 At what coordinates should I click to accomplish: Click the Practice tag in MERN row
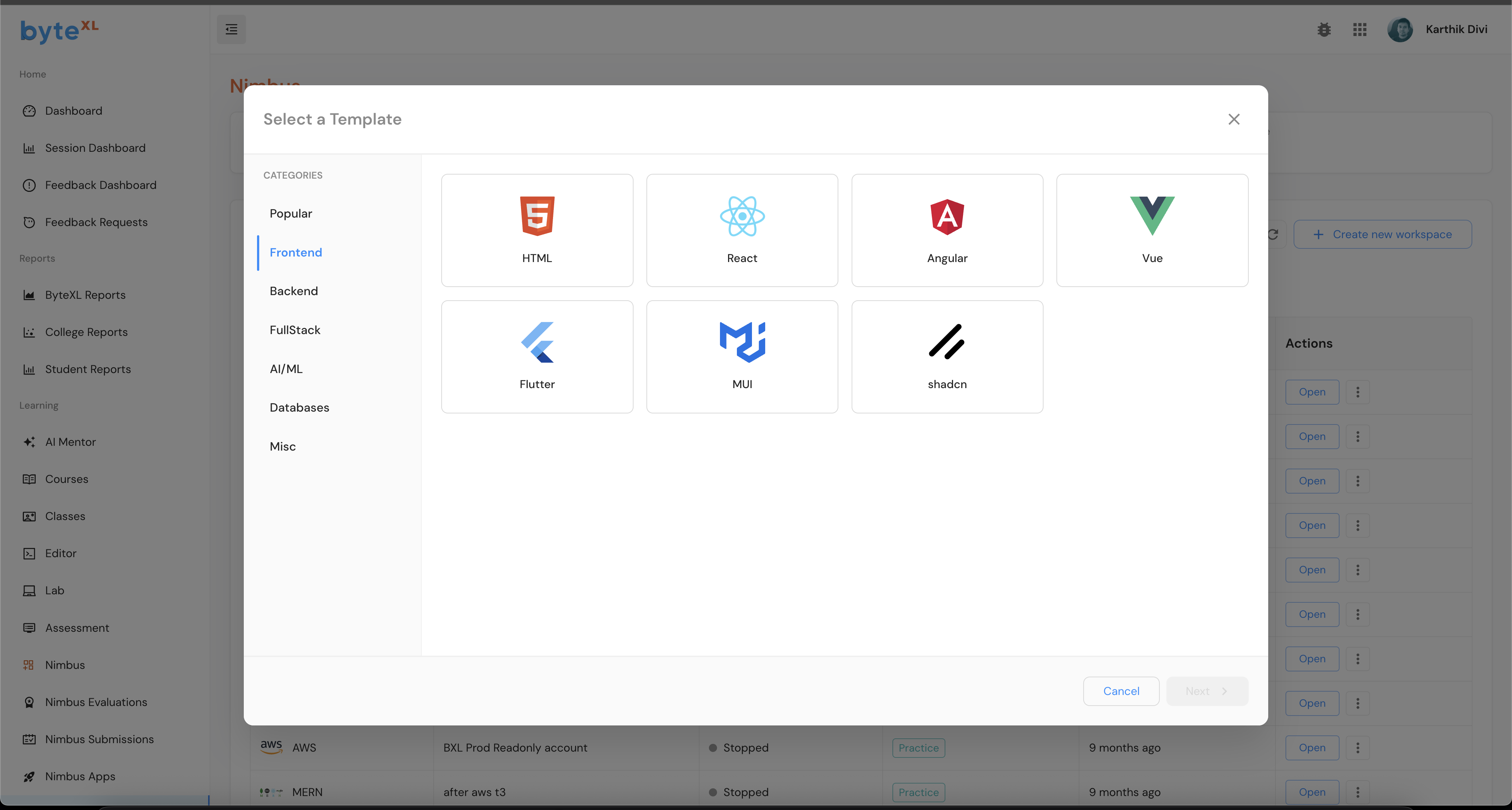coord(919,792)
